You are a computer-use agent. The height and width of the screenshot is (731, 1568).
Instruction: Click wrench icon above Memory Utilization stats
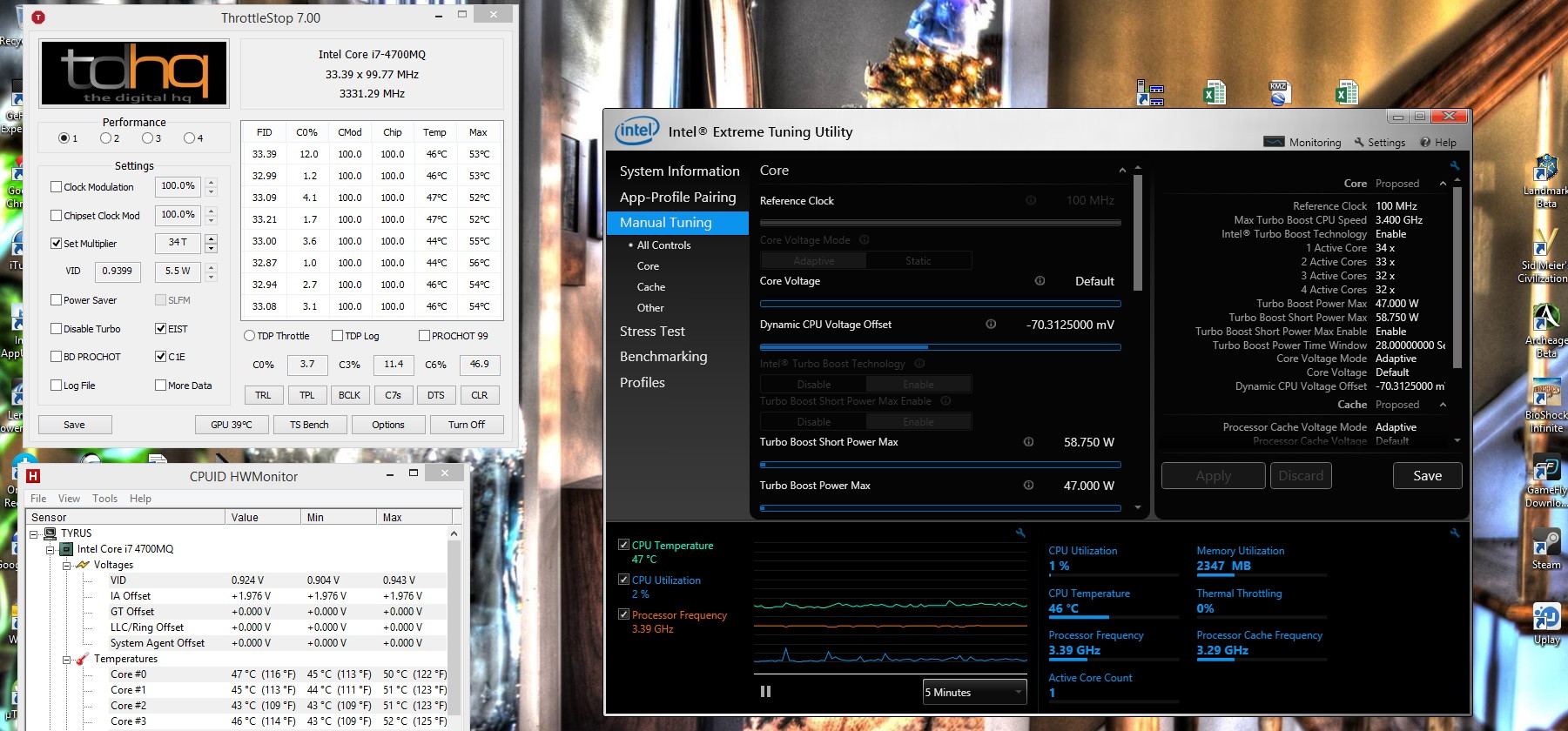pyautogui.click(x=1454, y=533)
